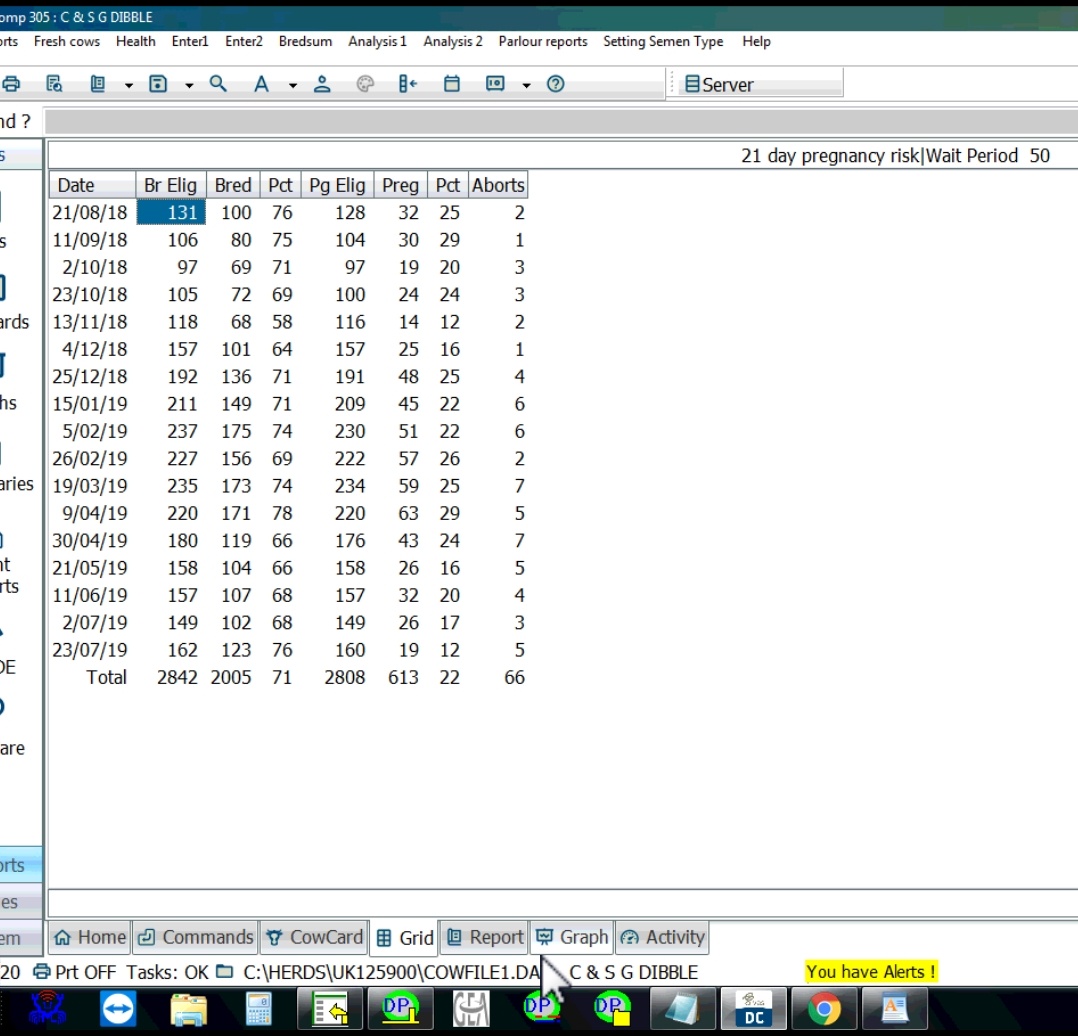The width and height of the screenshot is (1078, 1036).
Task: Click the Preg column header
Action: [x=400, y=185]
